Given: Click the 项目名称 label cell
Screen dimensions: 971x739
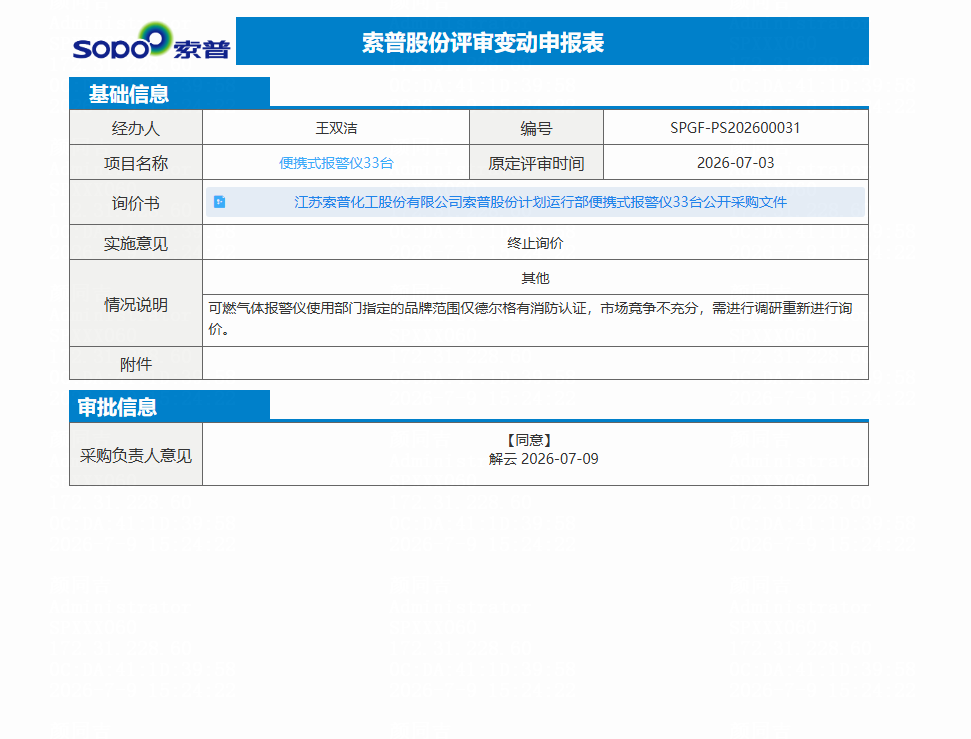Looking at the screenshot, I should click(136, 163).
